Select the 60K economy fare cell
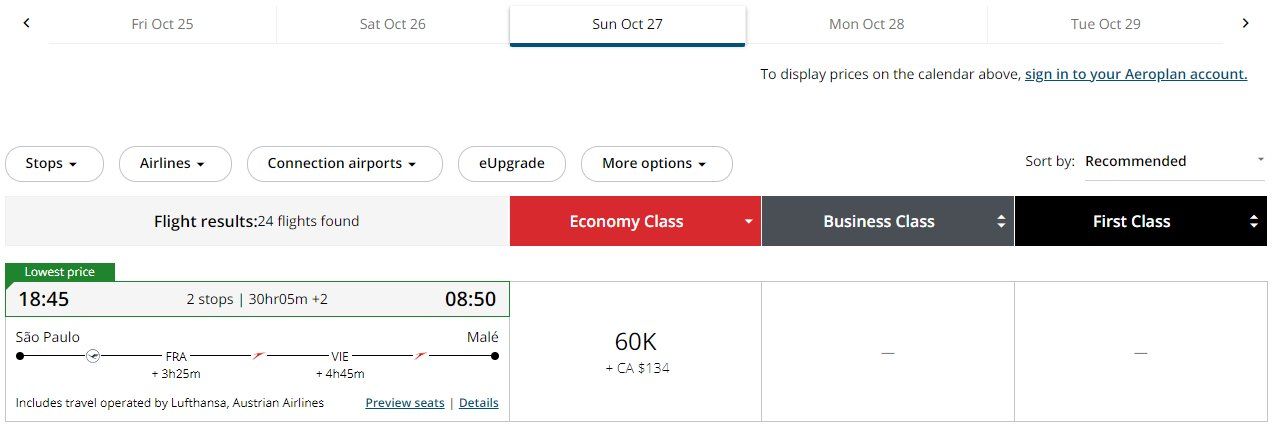This screenshot has width=1275, height=425. [x=635, y=352]
